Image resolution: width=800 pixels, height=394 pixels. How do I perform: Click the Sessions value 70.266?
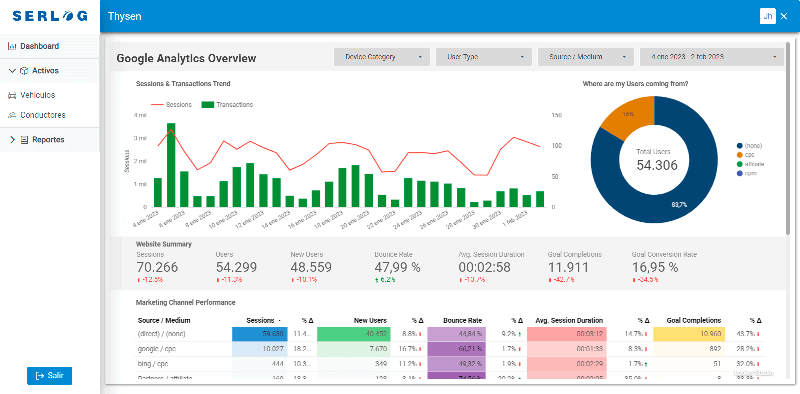click(x=157, y=267)
